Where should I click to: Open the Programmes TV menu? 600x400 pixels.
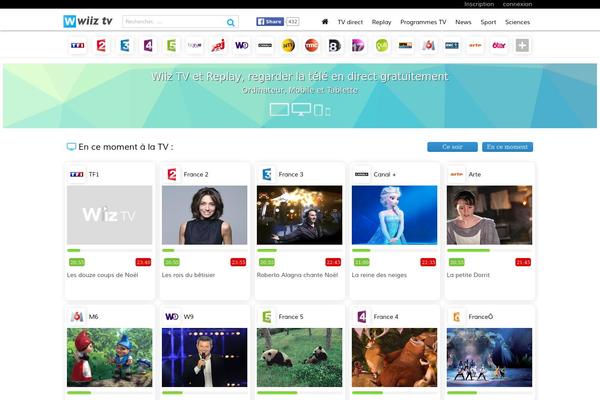point(423,22)
